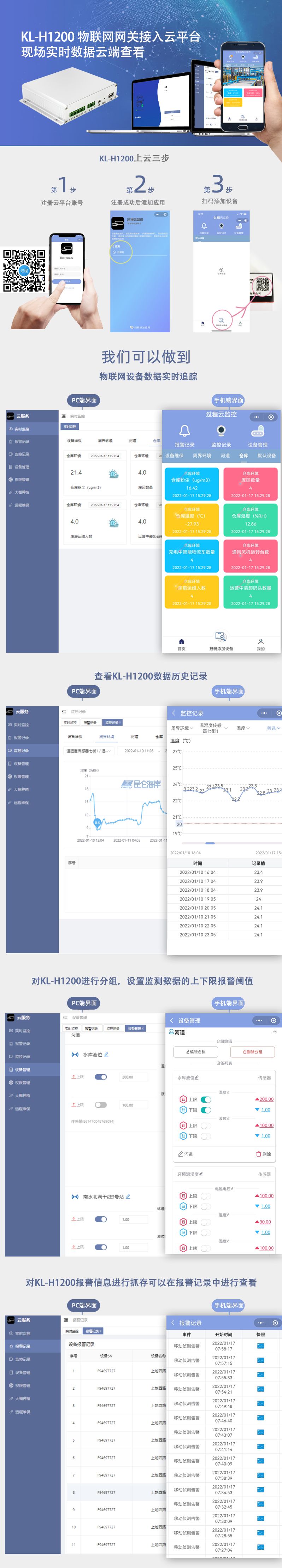
Task: Open 报警记录 via the bell icon on mobile home
Action: (184, 431)
